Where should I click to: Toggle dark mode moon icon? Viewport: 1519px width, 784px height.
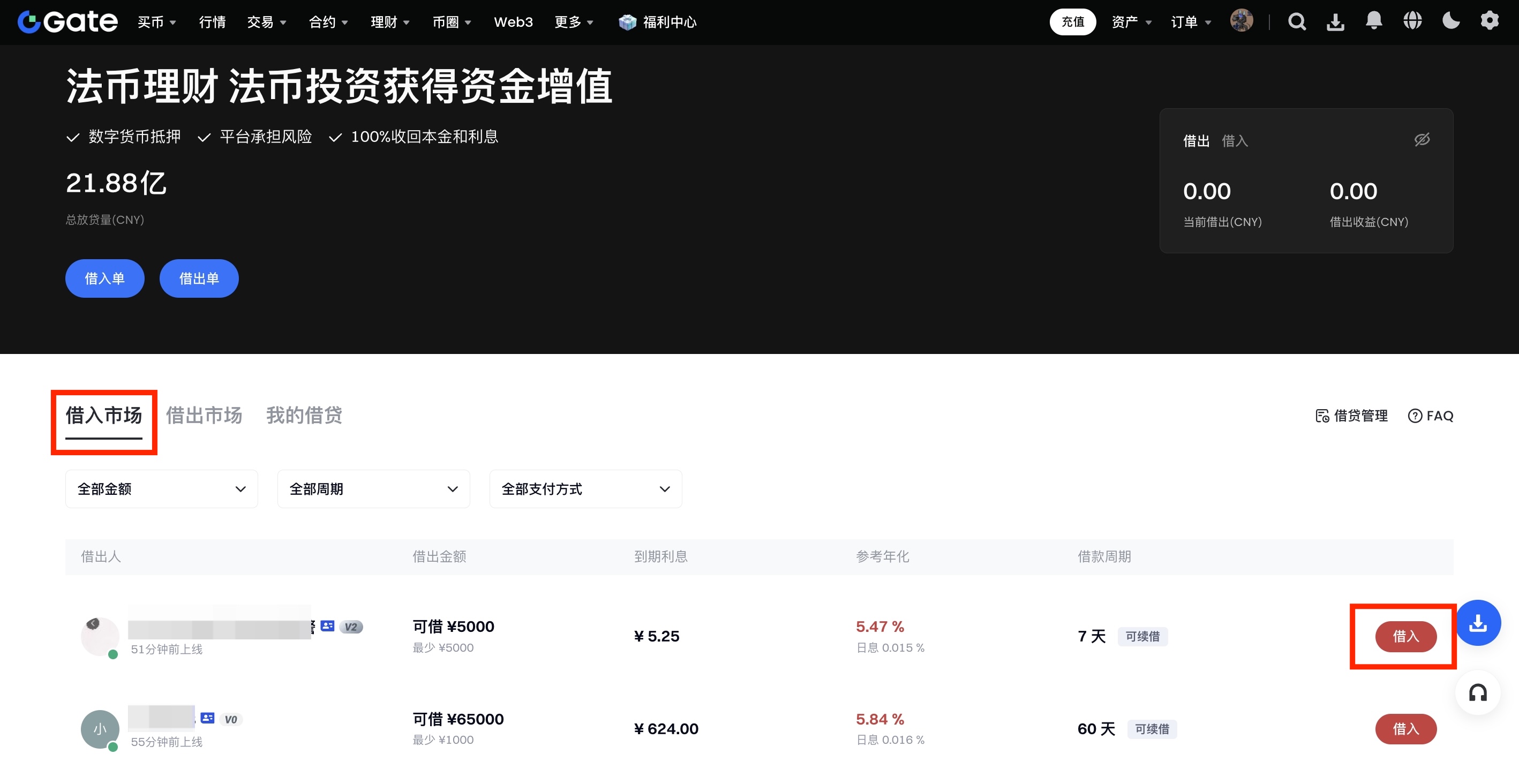point(1450,21)
